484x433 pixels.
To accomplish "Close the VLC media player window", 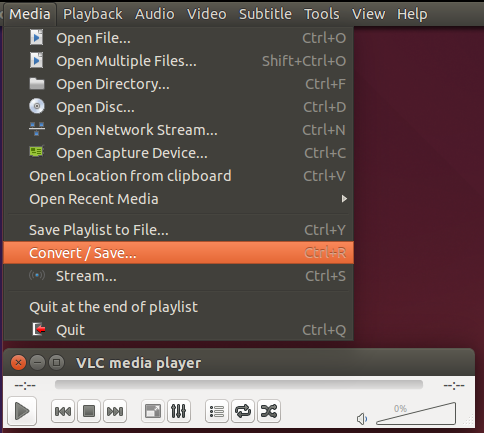I will click(x=18, y=362).
